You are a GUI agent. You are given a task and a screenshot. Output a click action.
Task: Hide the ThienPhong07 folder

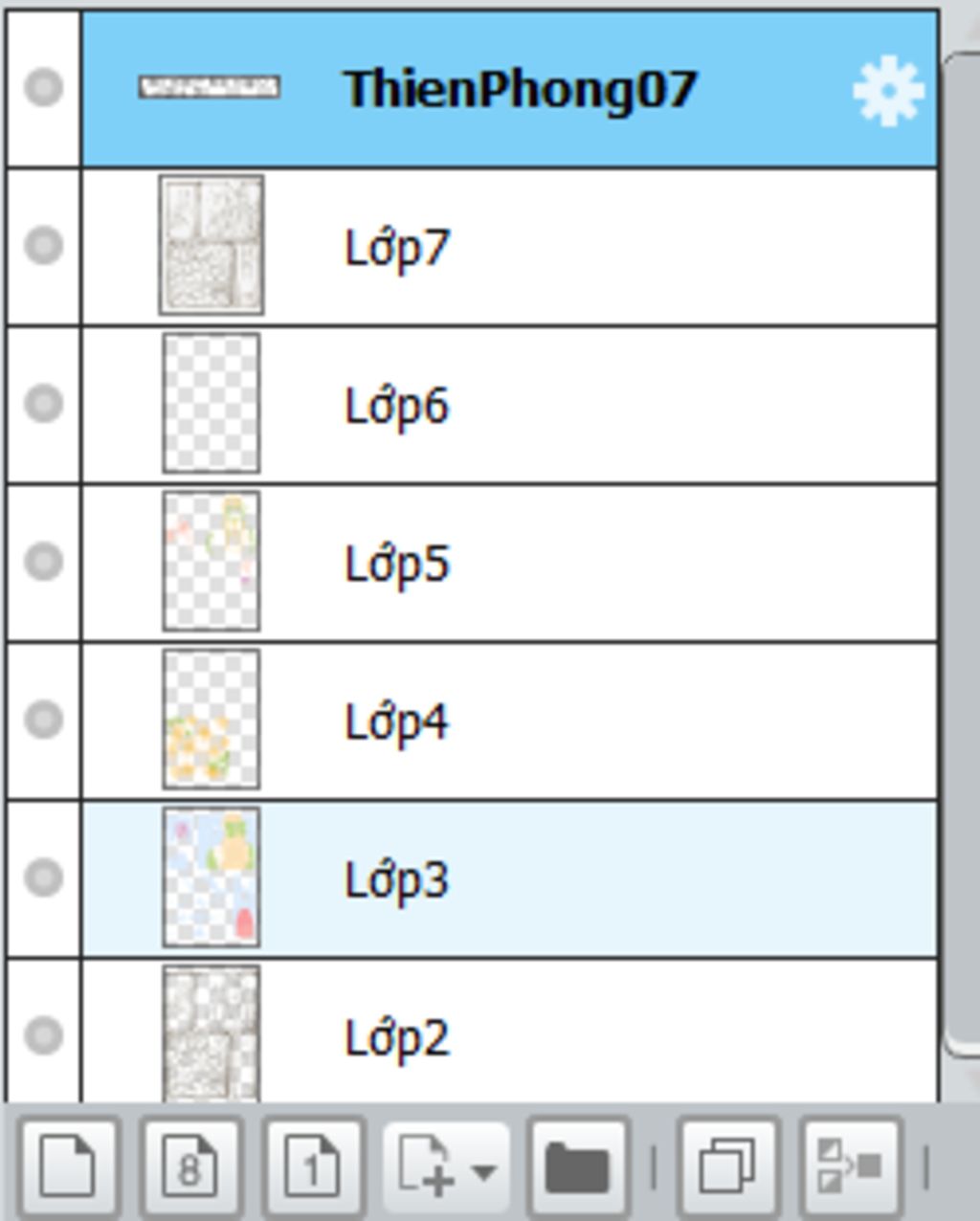43,87
